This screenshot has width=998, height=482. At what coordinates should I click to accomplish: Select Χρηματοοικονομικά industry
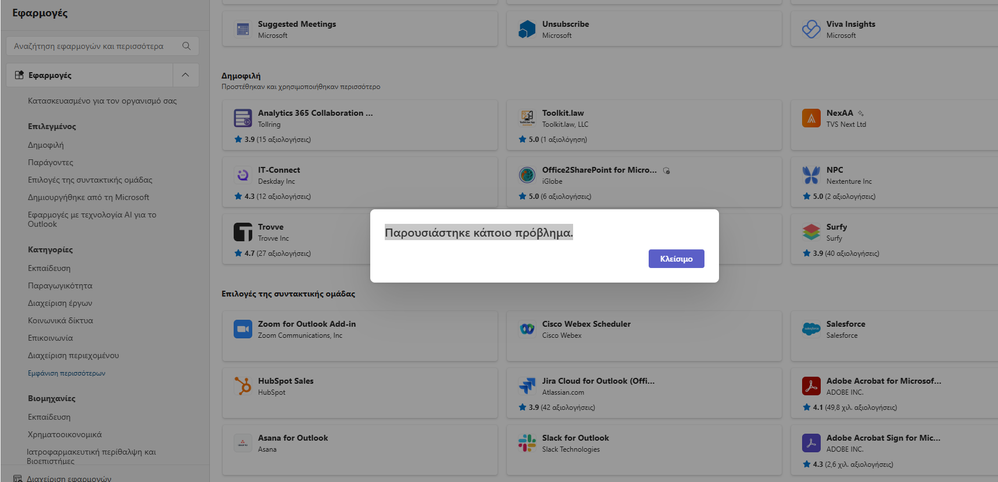click(x=65, y=434)
